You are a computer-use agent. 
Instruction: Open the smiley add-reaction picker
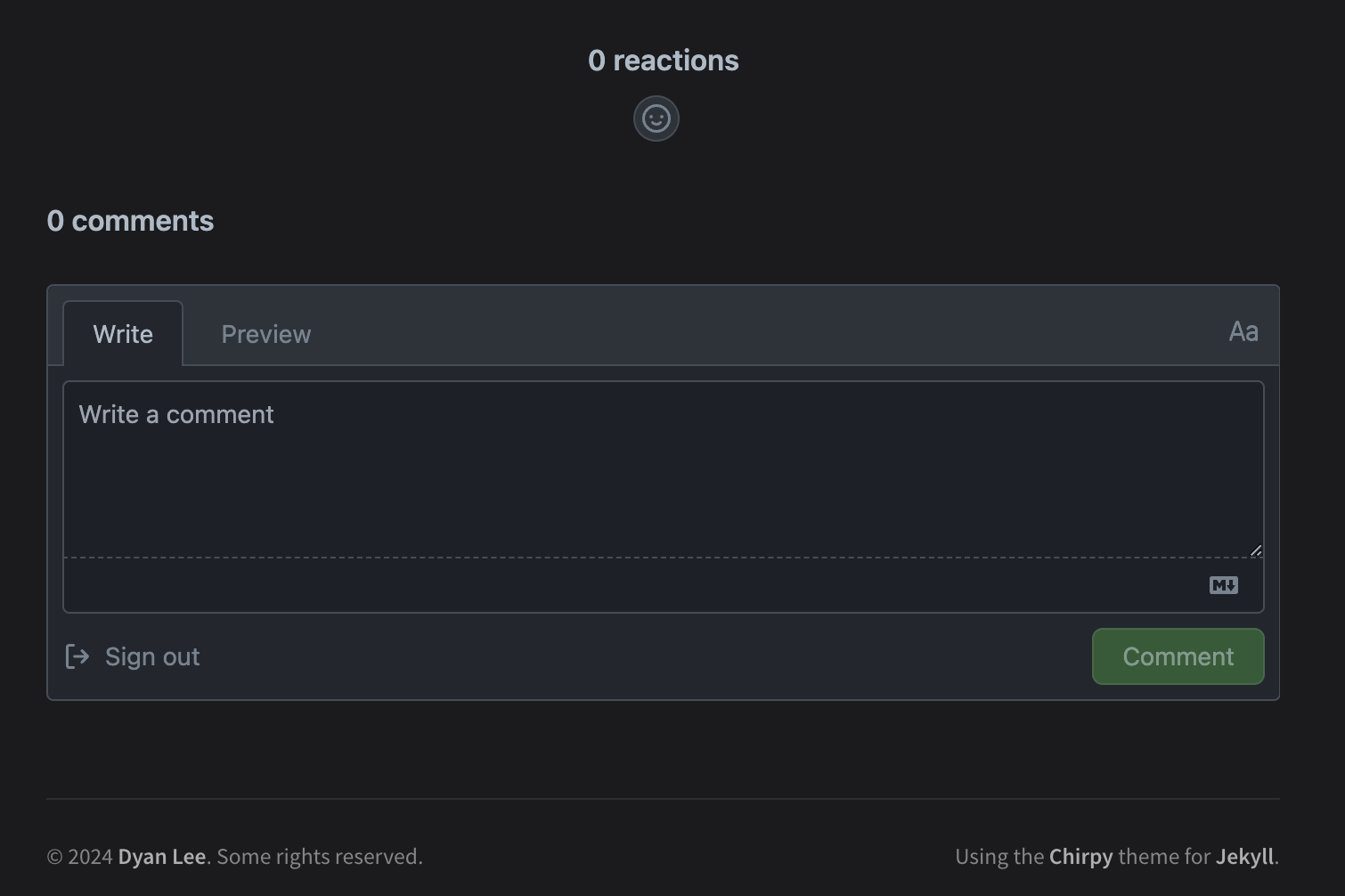(656, 118)
